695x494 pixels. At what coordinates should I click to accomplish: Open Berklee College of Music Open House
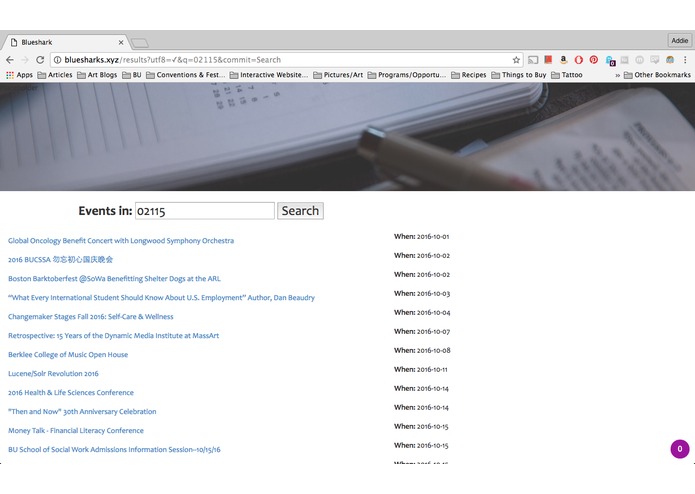(68, 355)
